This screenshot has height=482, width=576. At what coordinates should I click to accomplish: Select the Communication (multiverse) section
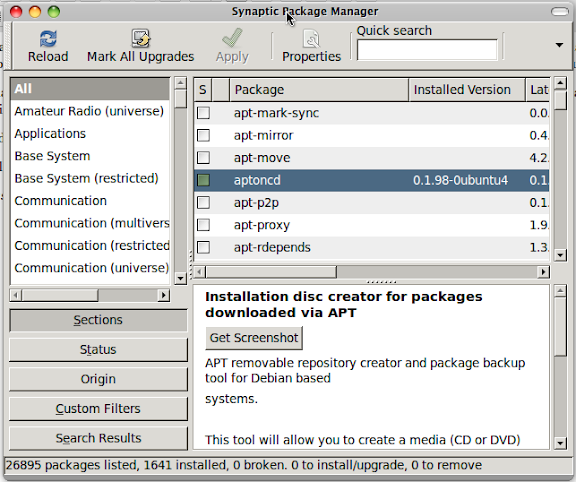pyautogui.click(x=90, y=223)
